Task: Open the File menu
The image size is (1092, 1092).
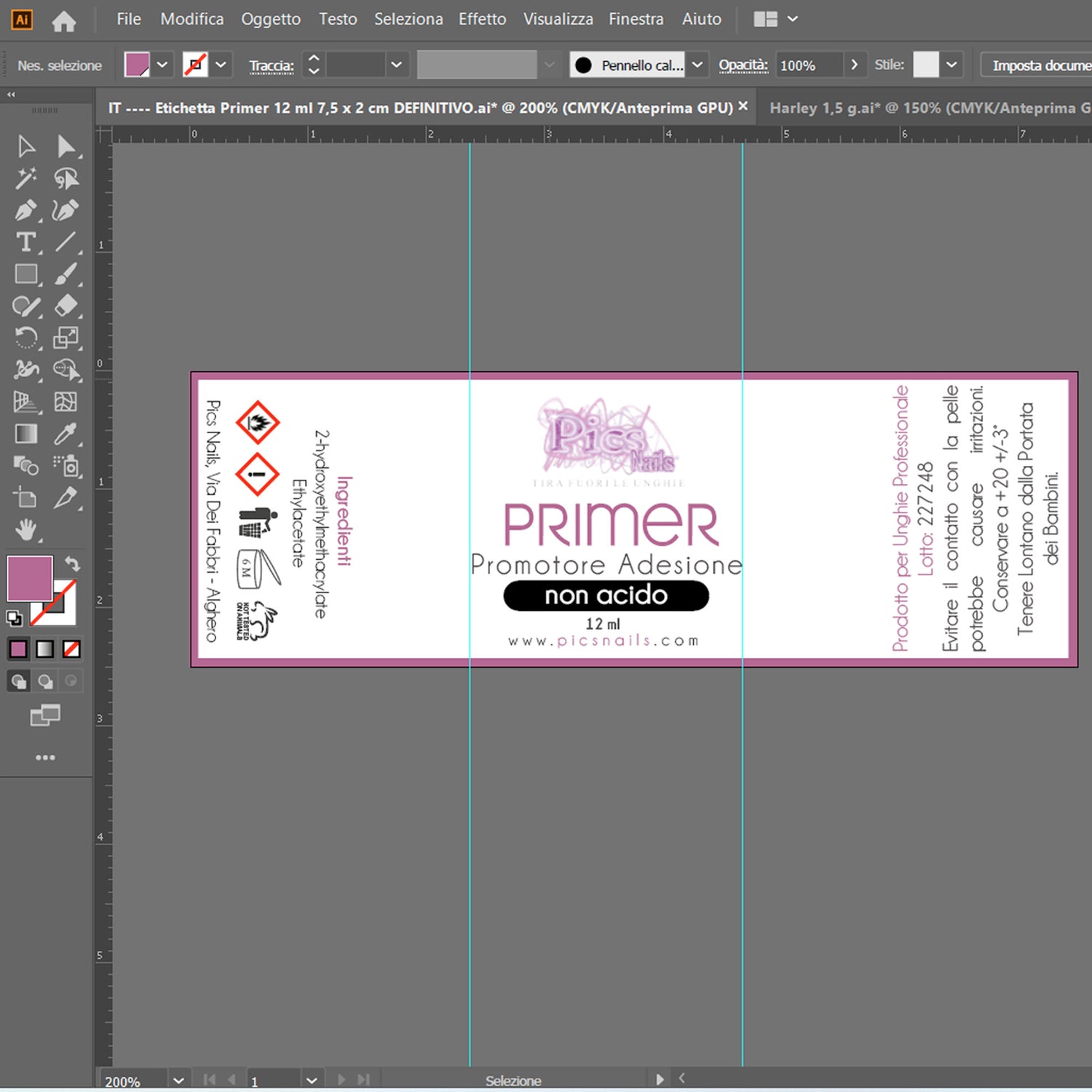Action: click(129, 19)
